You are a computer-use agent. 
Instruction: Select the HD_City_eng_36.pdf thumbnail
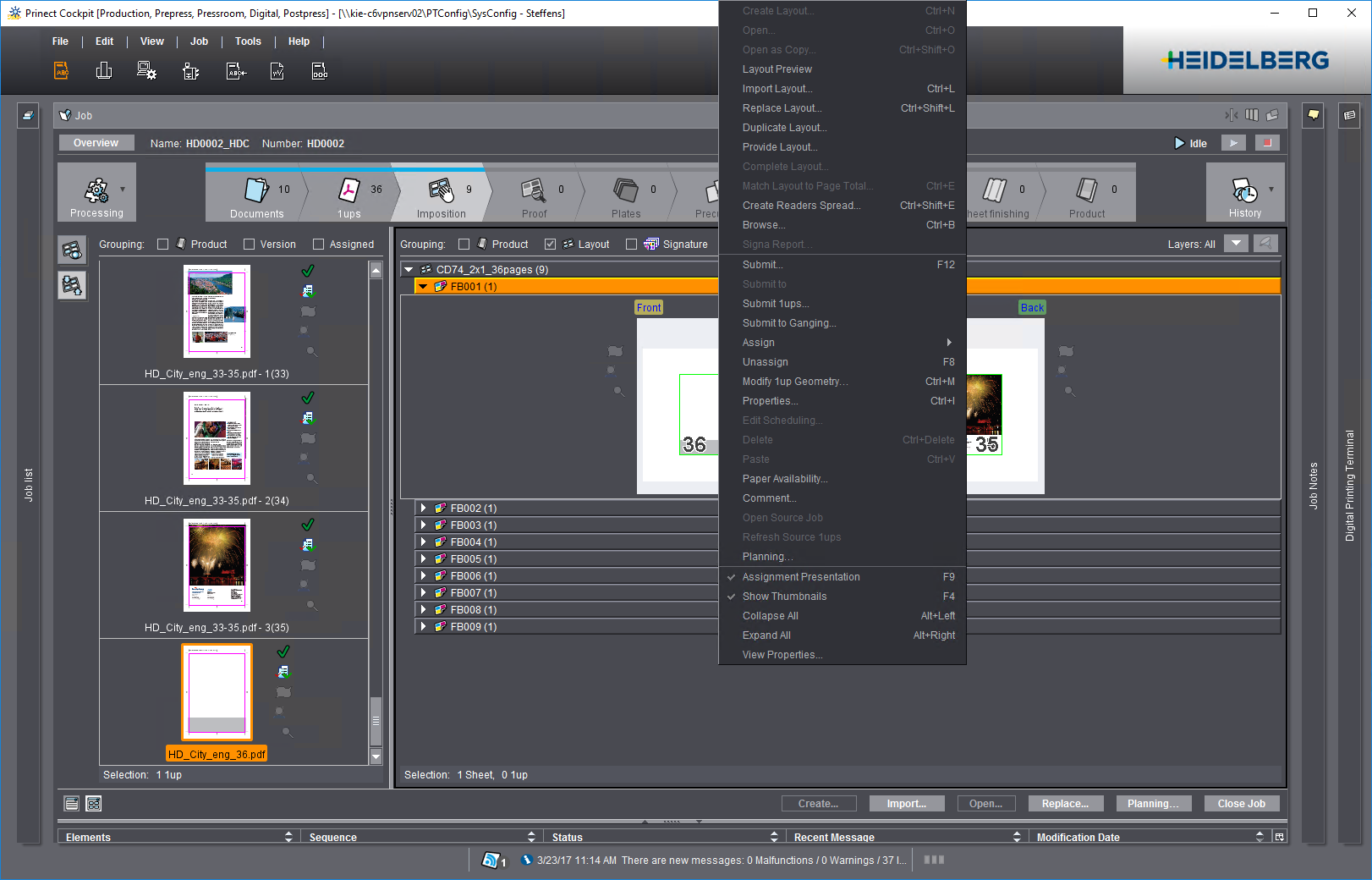click(x=217, y=692)
